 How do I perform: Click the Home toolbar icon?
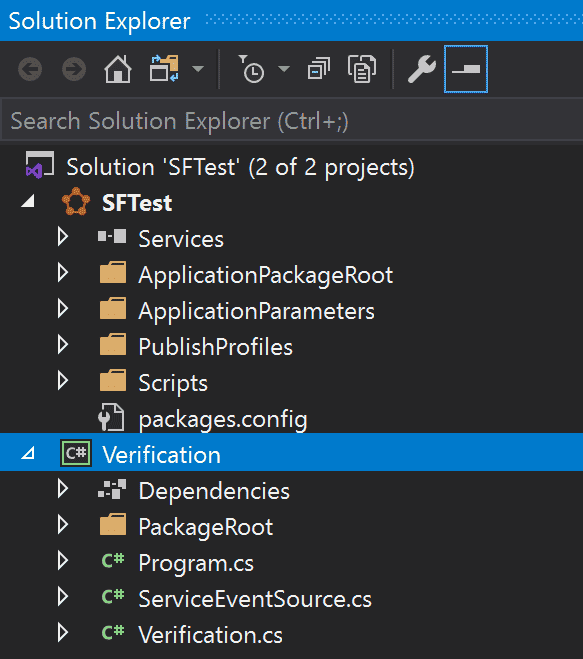118,69
